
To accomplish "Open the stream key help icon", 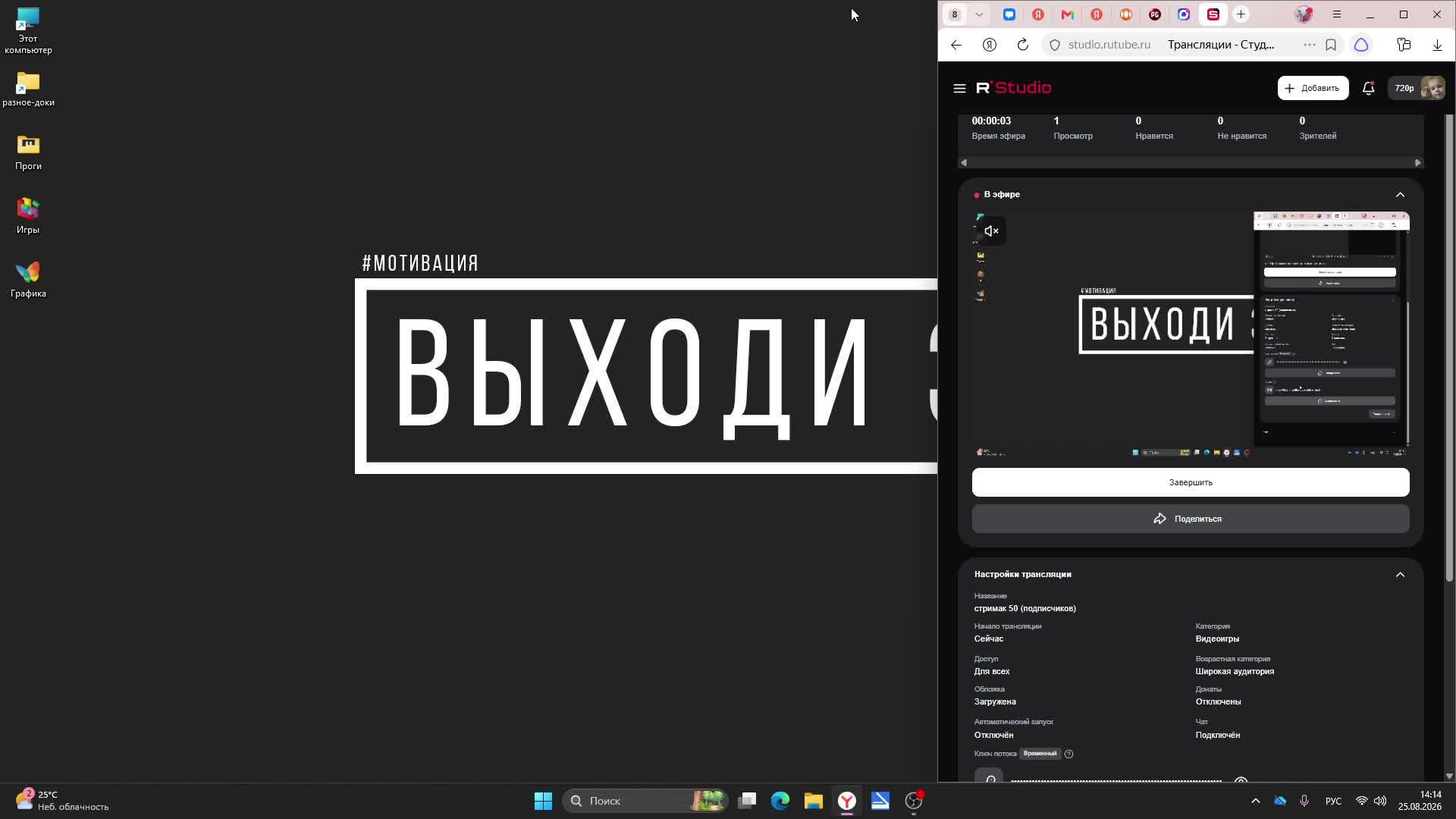I will (x=1068, y=754).
